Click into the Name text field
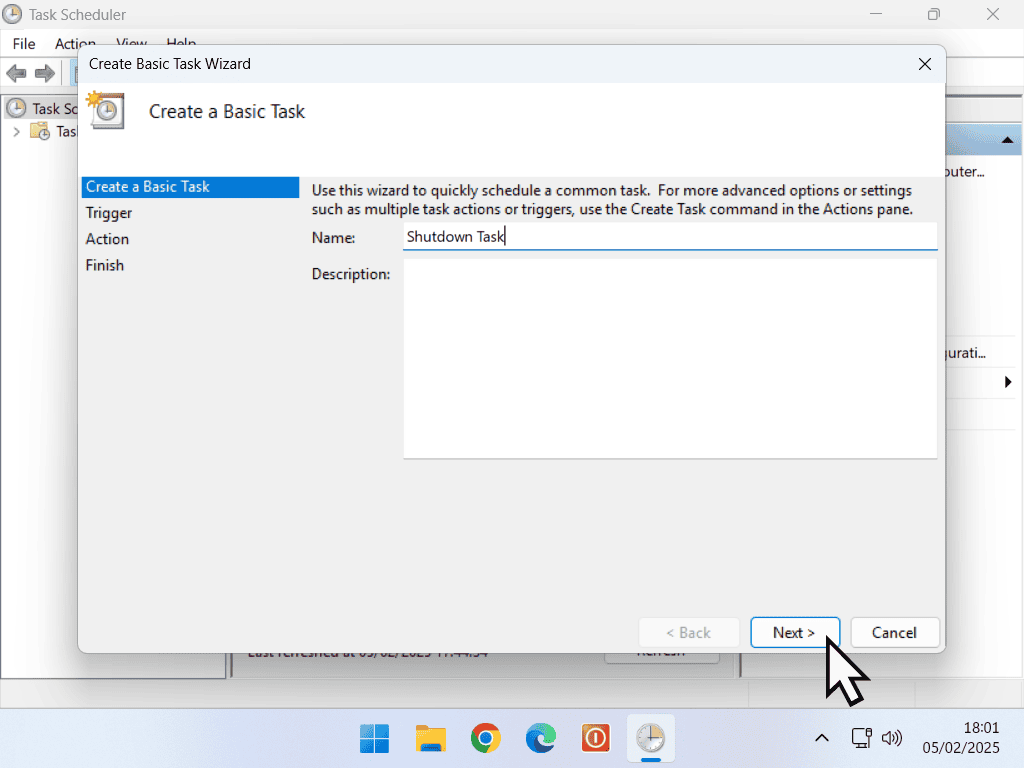This screenshot has width=1024, height=768. pos(669,237)
